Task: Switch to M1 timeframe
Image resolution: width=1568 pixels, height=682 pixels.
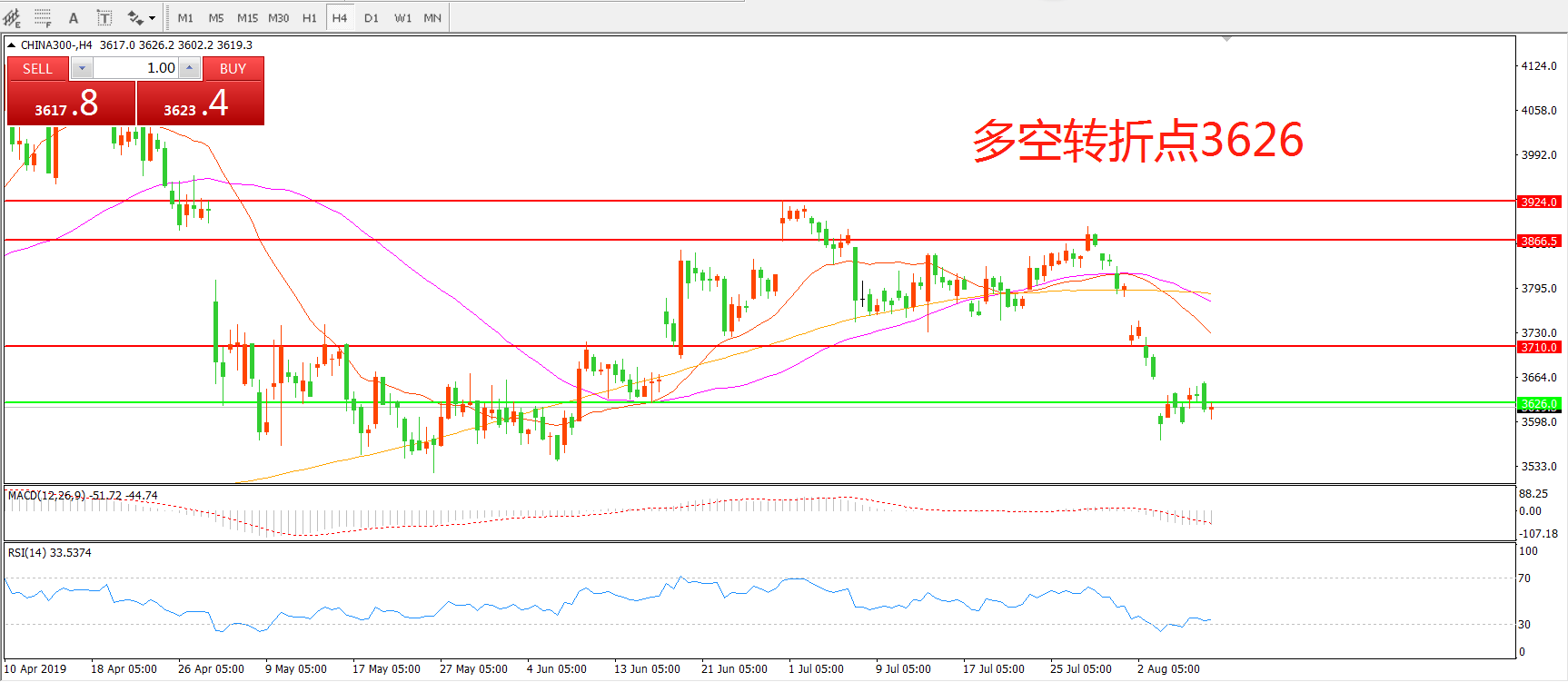Action: [x=185, y=17]
